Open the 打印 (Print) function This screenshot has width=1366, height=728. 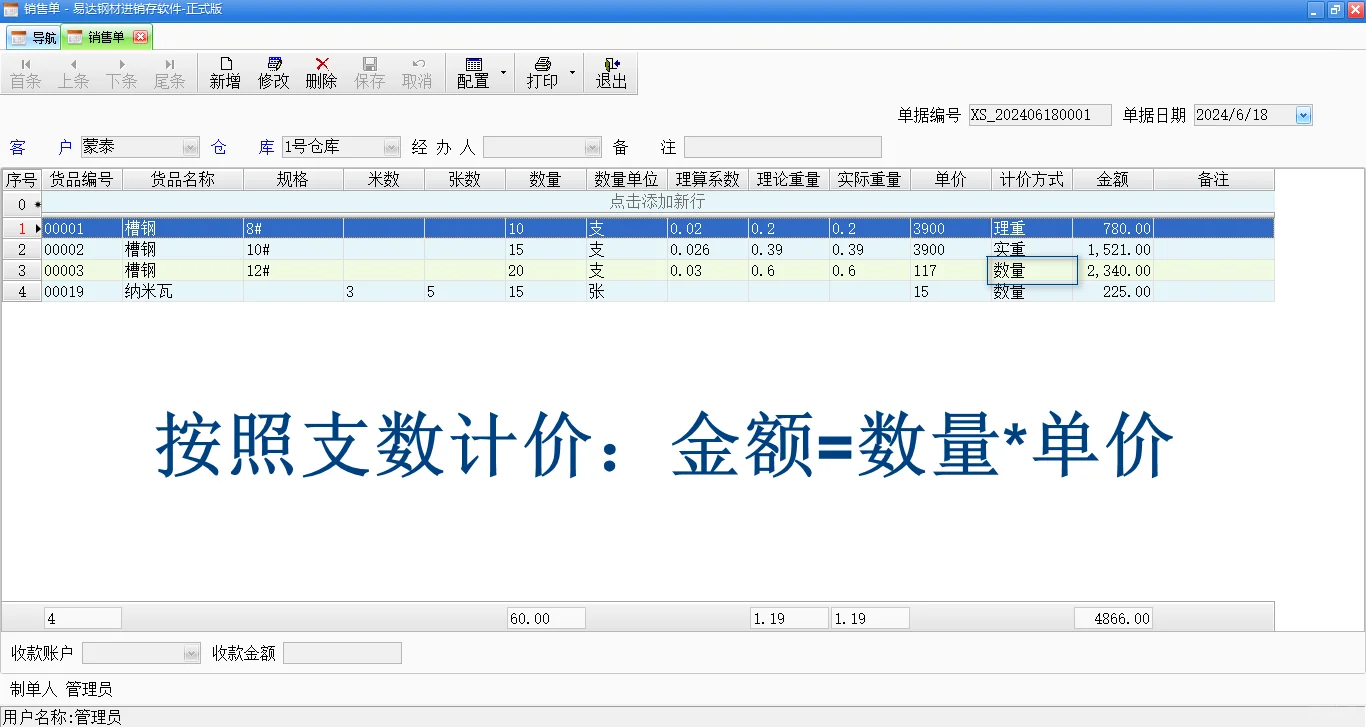[x=544, y=72]
